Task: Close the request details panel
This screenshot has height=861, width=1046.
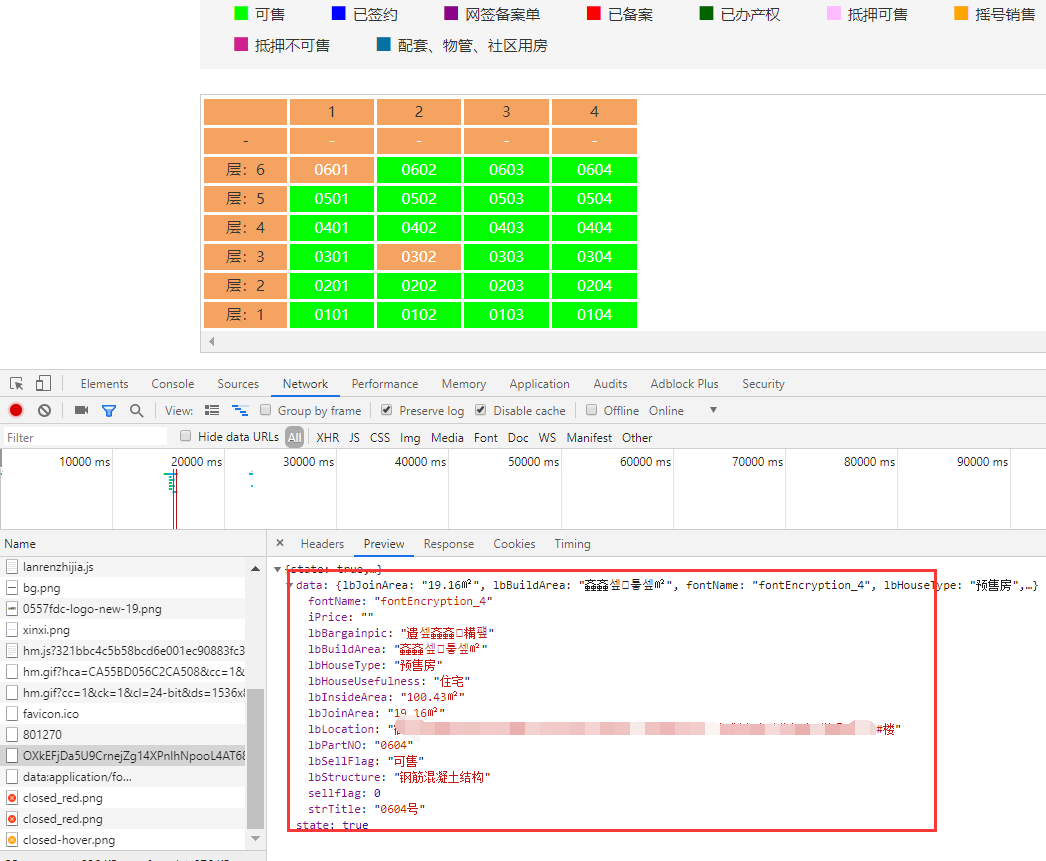Action: pos(280,543)
